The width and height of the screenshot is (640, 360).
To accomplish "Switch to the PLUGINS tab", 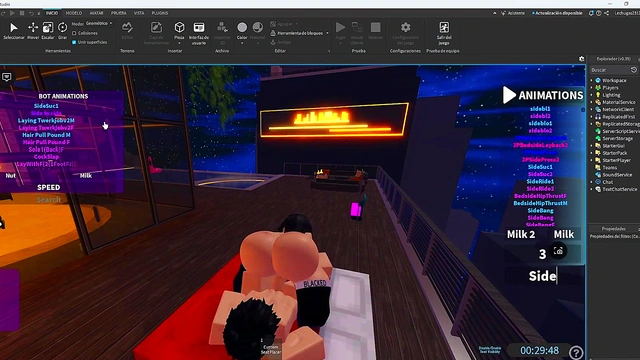I will [160, 13].
